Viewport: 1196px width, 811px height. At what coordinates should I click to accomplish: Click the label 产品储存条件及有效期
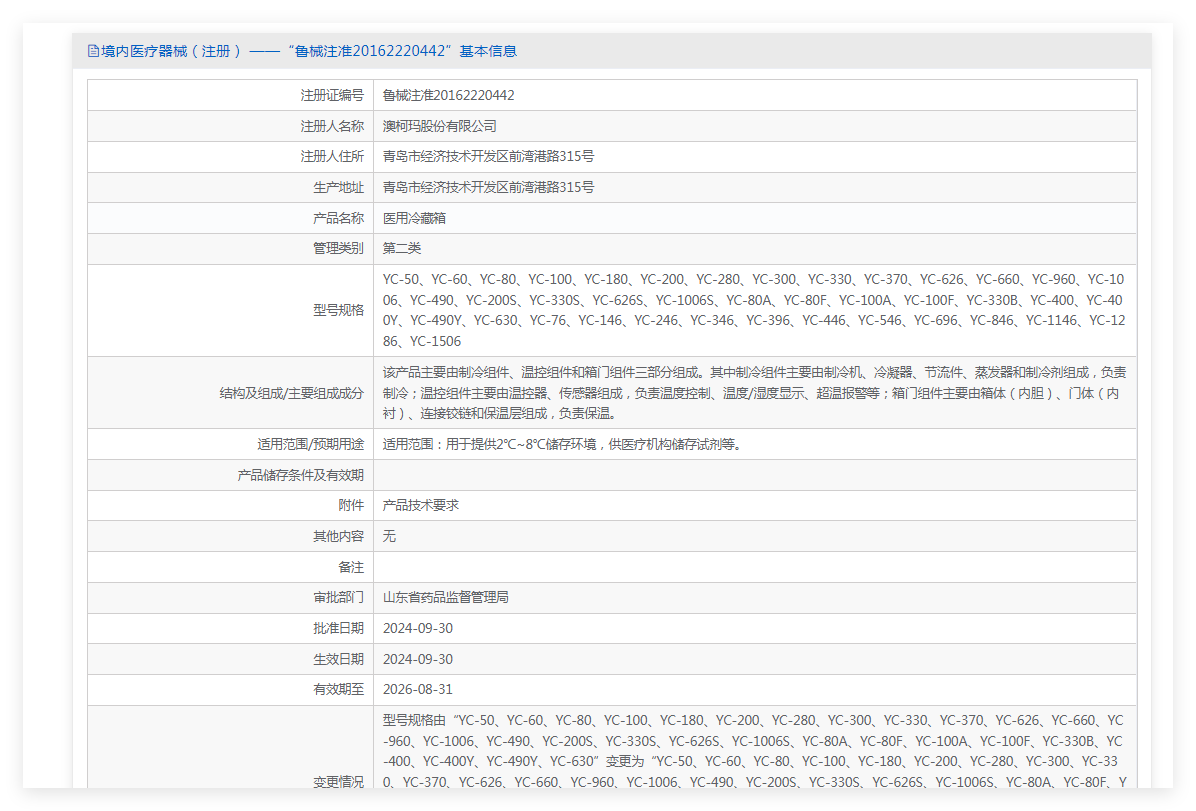coord(301,475)
